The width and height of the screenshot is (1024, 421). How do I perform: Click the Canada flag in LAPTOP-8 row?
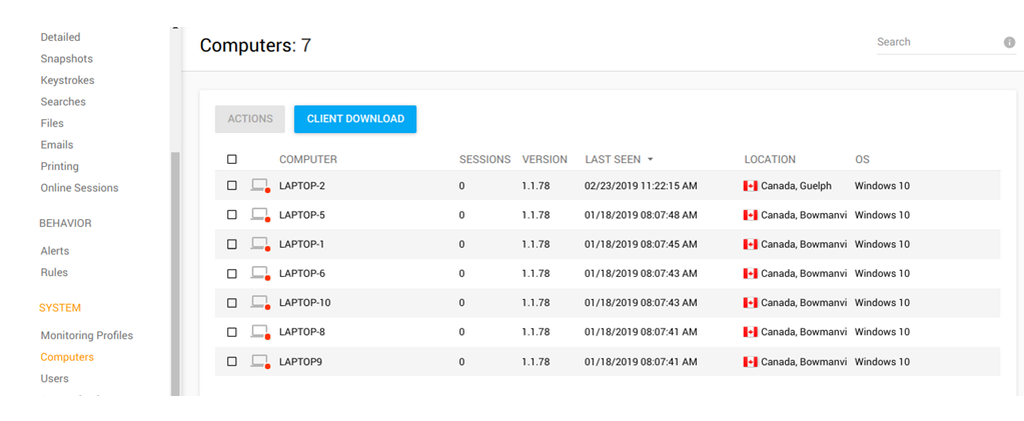750,332
